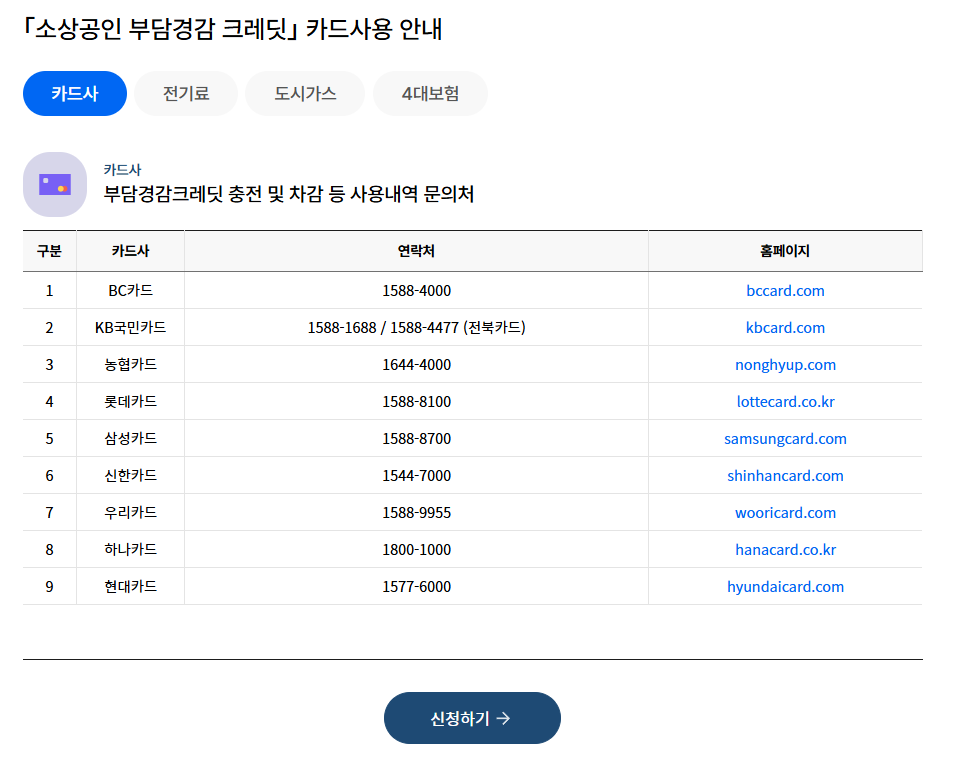Select the 카드사 column header
The height and width of the screenshot is (759, 955).
coord(130,251)
